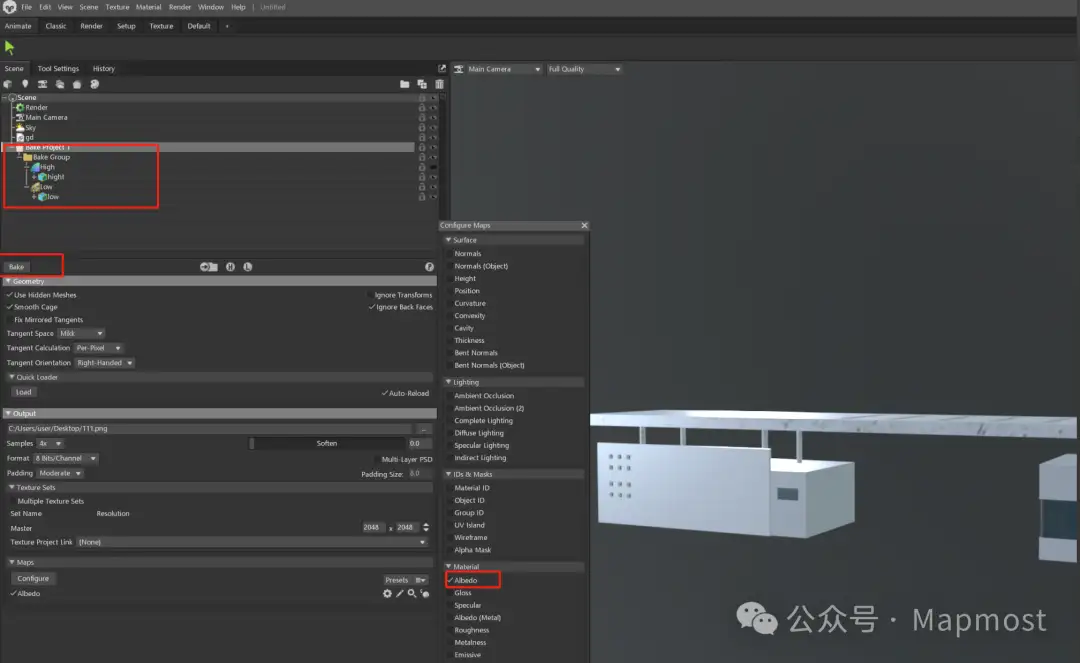Uncheck Smooth Cage option
Screen dimensions: 1080x663
coord(10,307)
